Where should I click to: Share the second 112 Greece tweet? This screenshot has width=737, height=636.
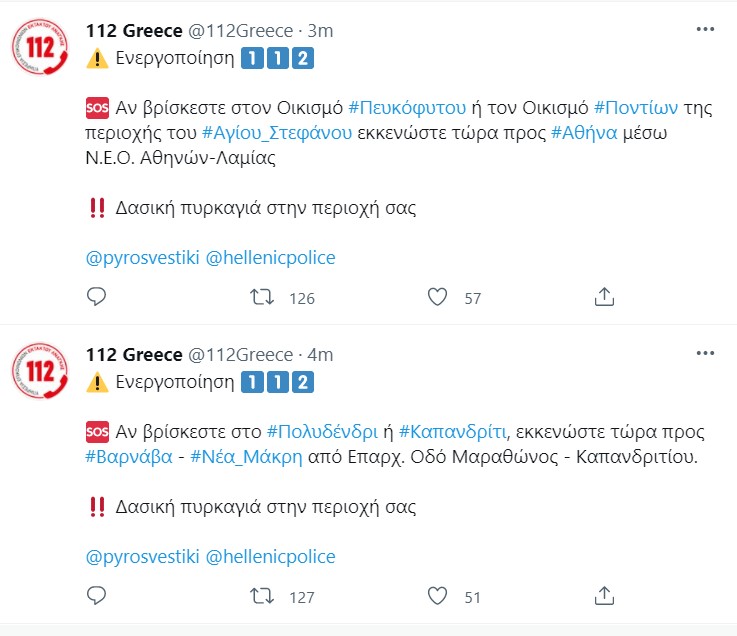[604, 596]
